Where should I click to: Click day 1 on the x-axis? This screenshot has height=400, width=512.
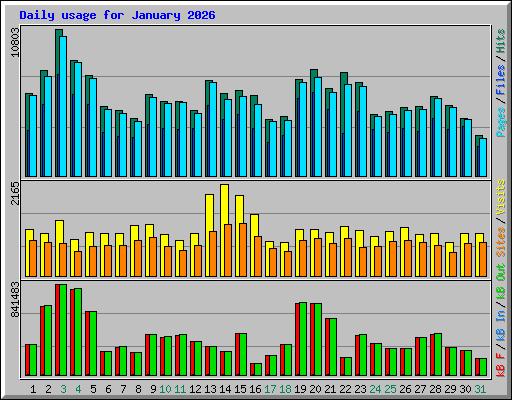pos(33,389)
